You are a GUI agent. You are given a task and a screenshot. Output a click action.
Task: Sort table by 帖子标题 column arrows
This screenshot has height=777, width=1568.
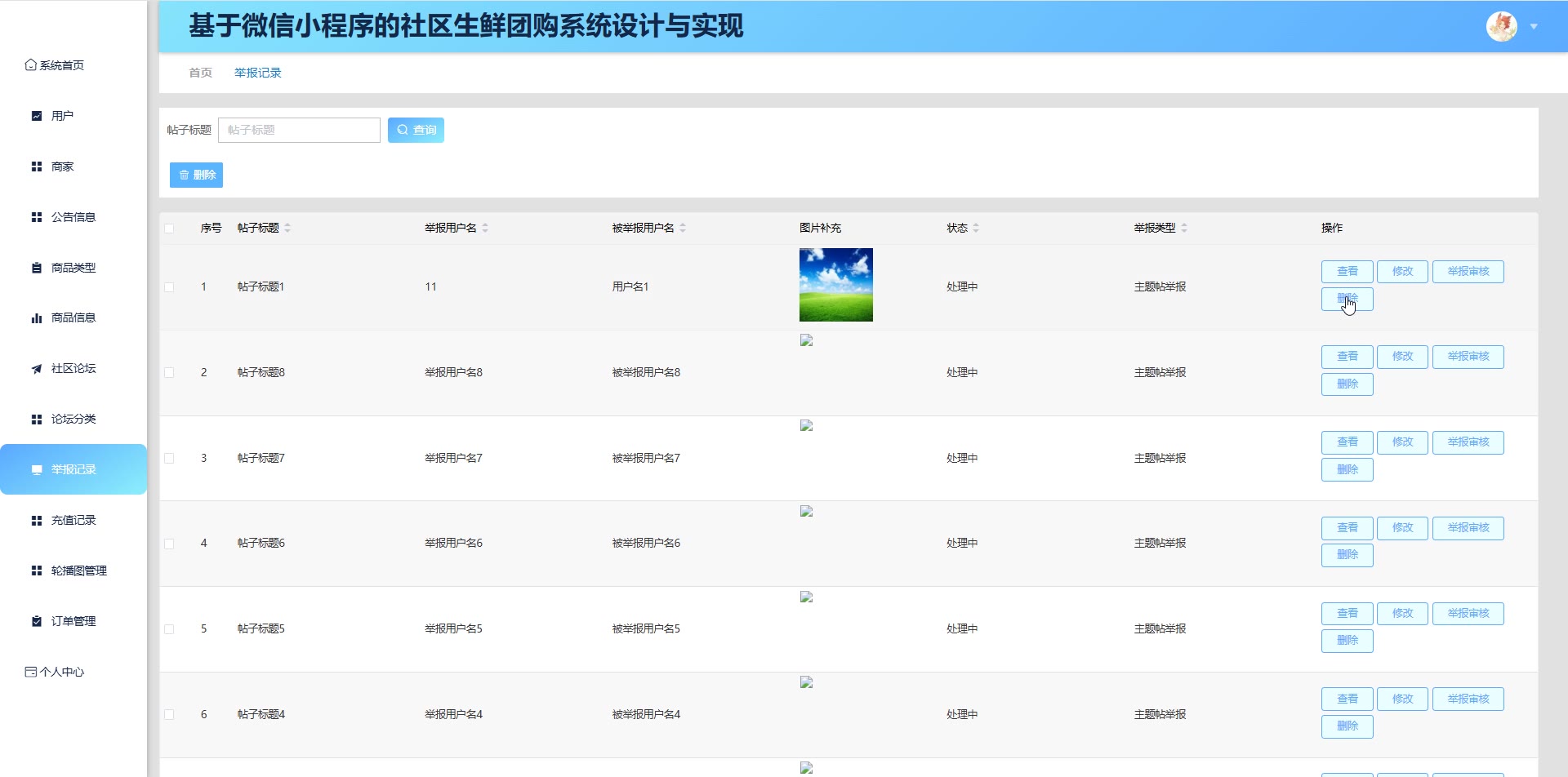pos(287,229)
